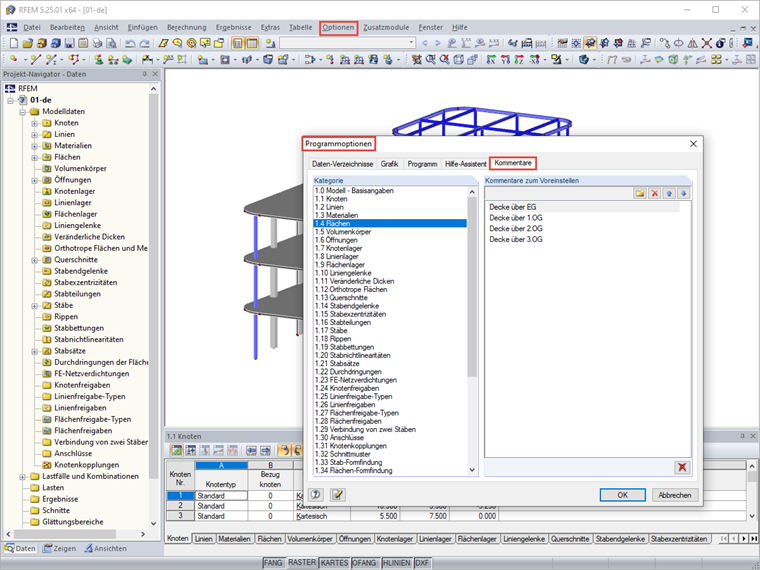Viewport: 760px width, 570px height.
Task: Open the Zusatzmodule menu
Action: pos(386,28)
